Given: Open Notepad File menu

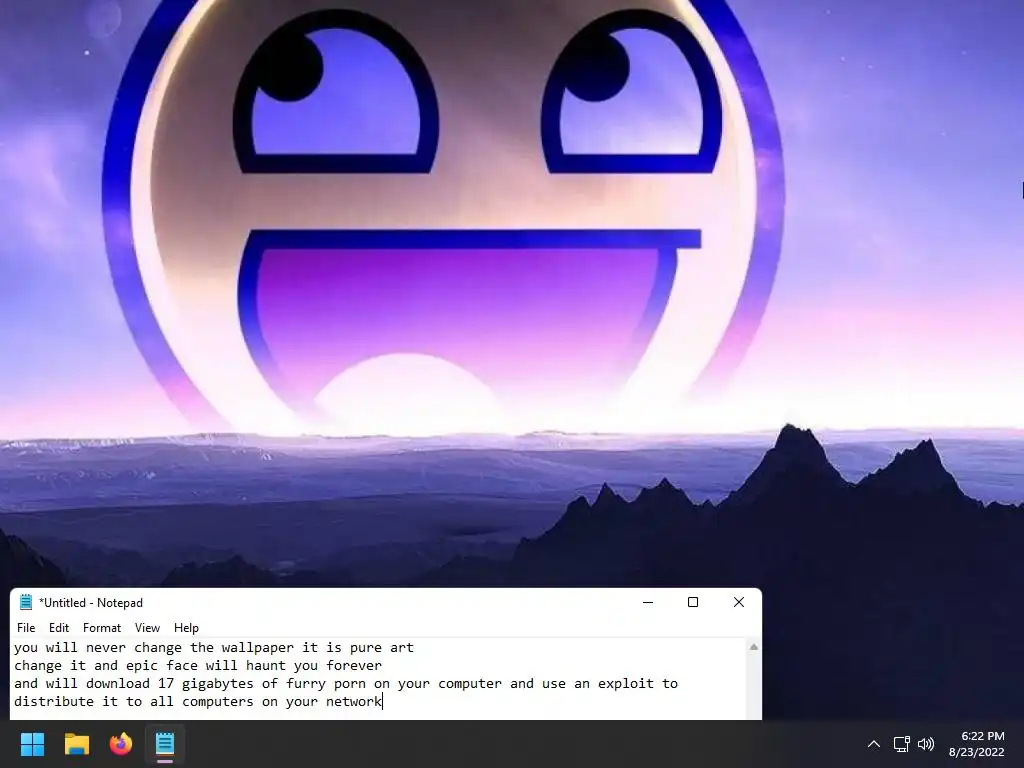Looking at the screenshot, I should pyautogui.click(x=26, y=628).
